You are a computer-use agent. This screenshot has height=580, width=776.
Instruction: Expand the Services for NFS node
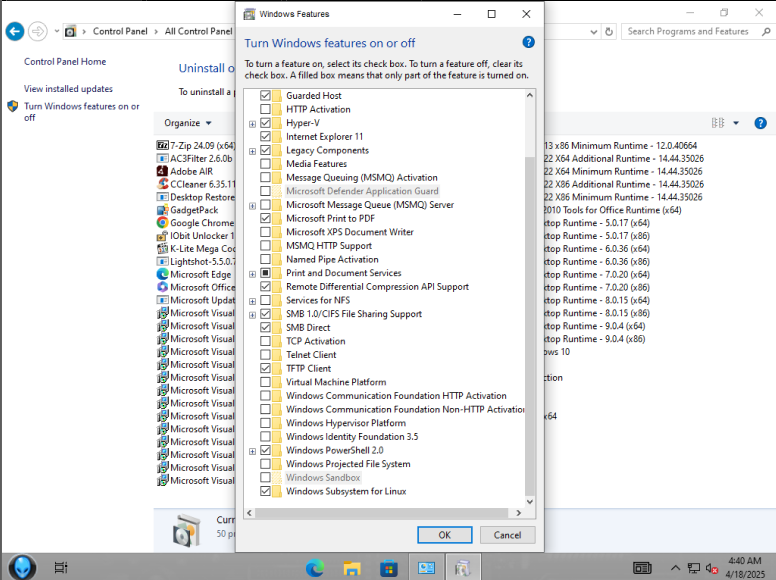pyautogui.click(x=252, y=301)
